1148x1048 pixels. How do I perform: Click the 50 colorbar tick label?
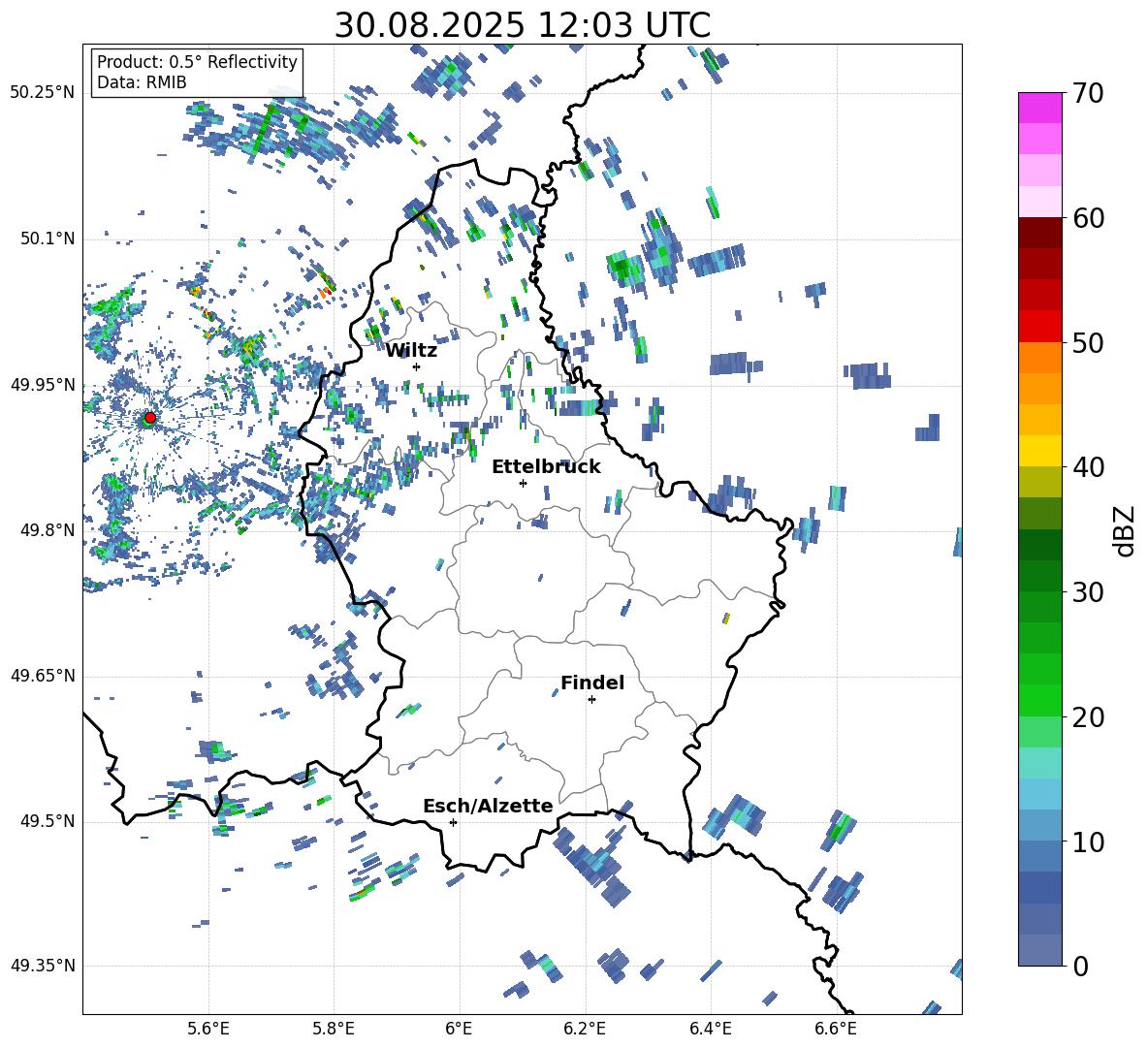click(1088, 342)
